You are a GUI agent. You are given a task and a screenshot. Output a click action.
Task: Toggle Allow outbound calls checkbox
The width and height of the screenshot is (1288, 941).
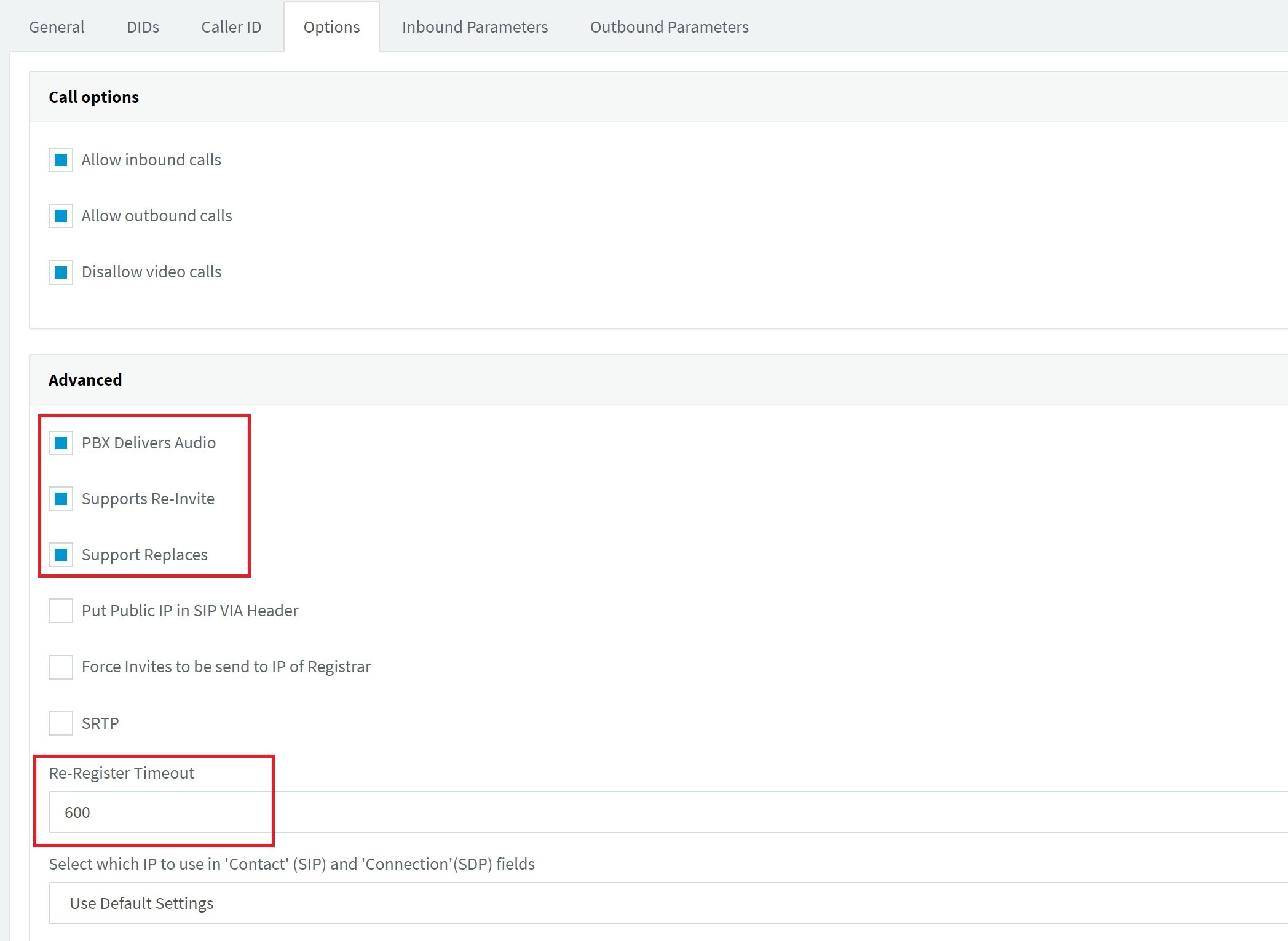61,216
